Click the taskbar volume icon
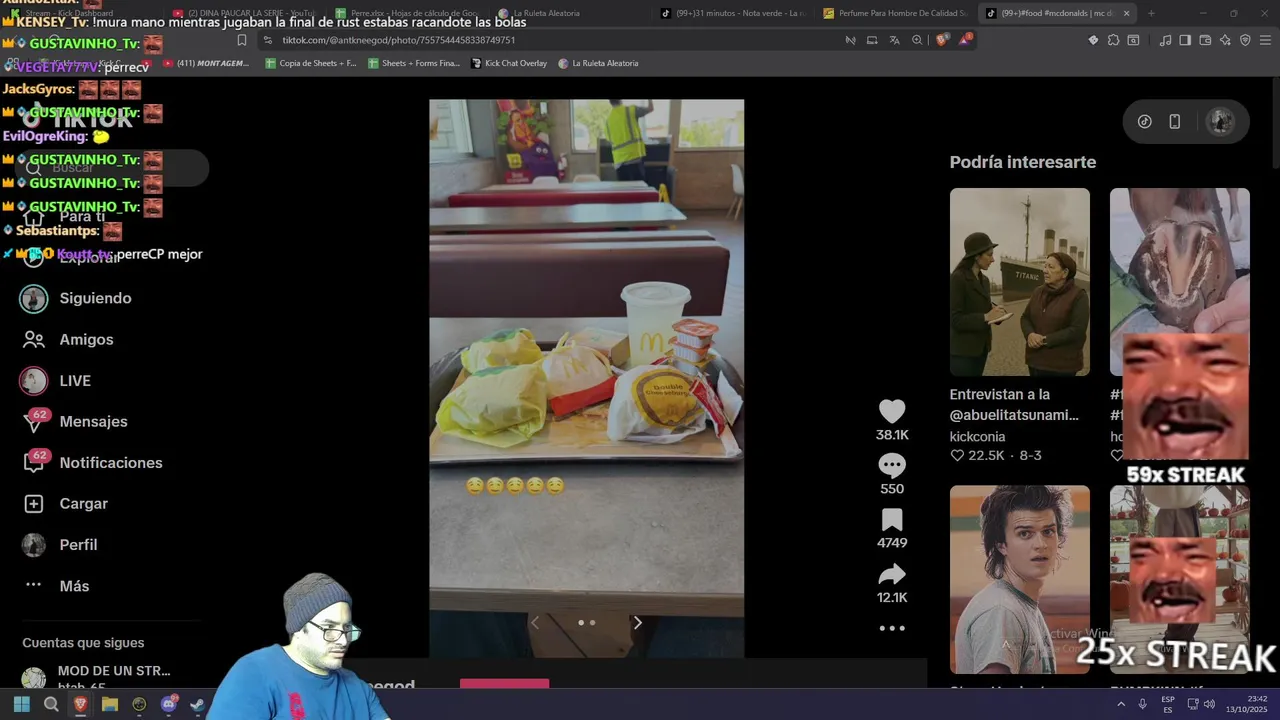Screen dimensions: 1280x720 click(x=1209, y=704)
